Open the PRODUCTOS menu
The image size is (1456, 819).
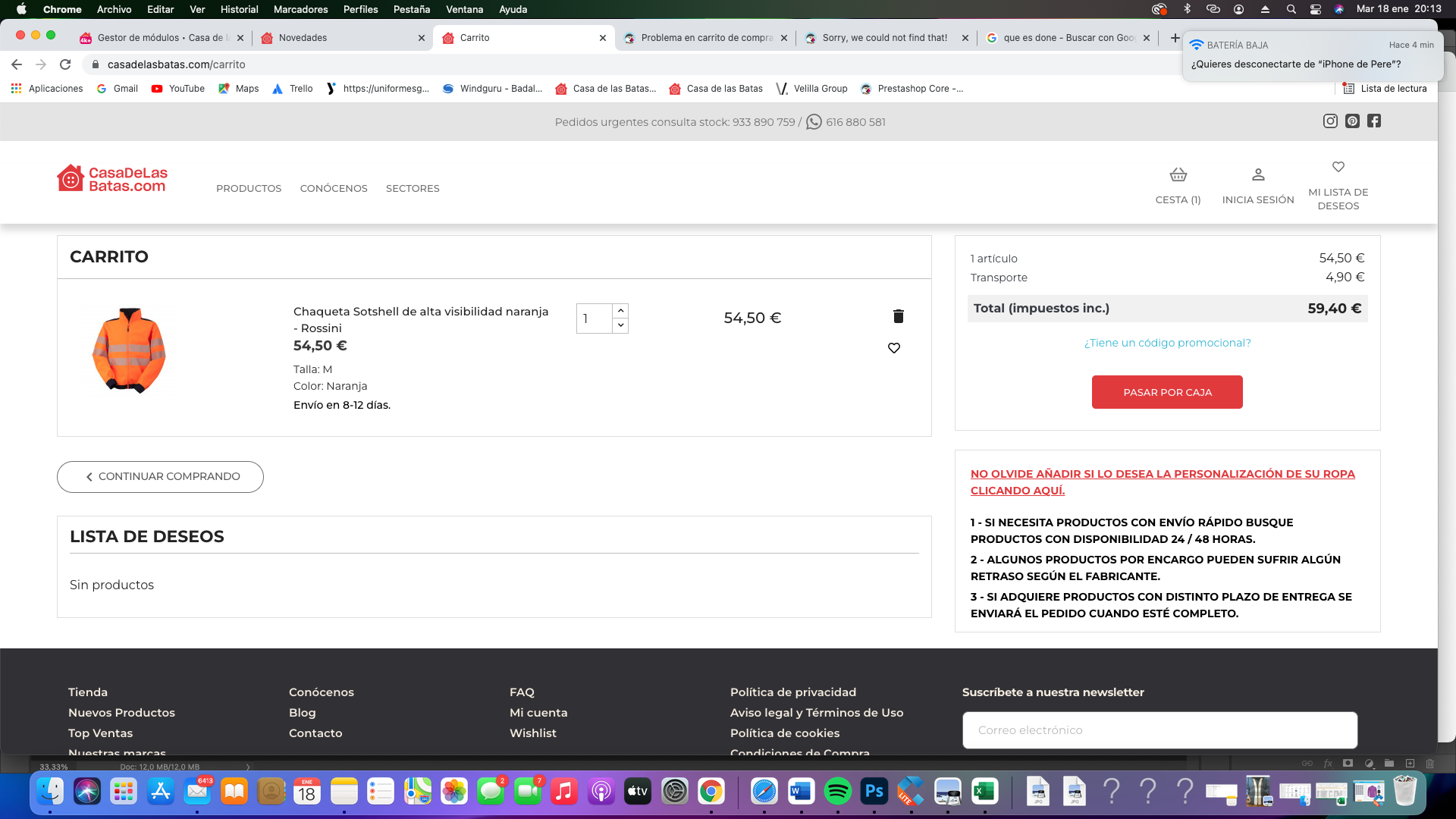click(x=249, y=188)
